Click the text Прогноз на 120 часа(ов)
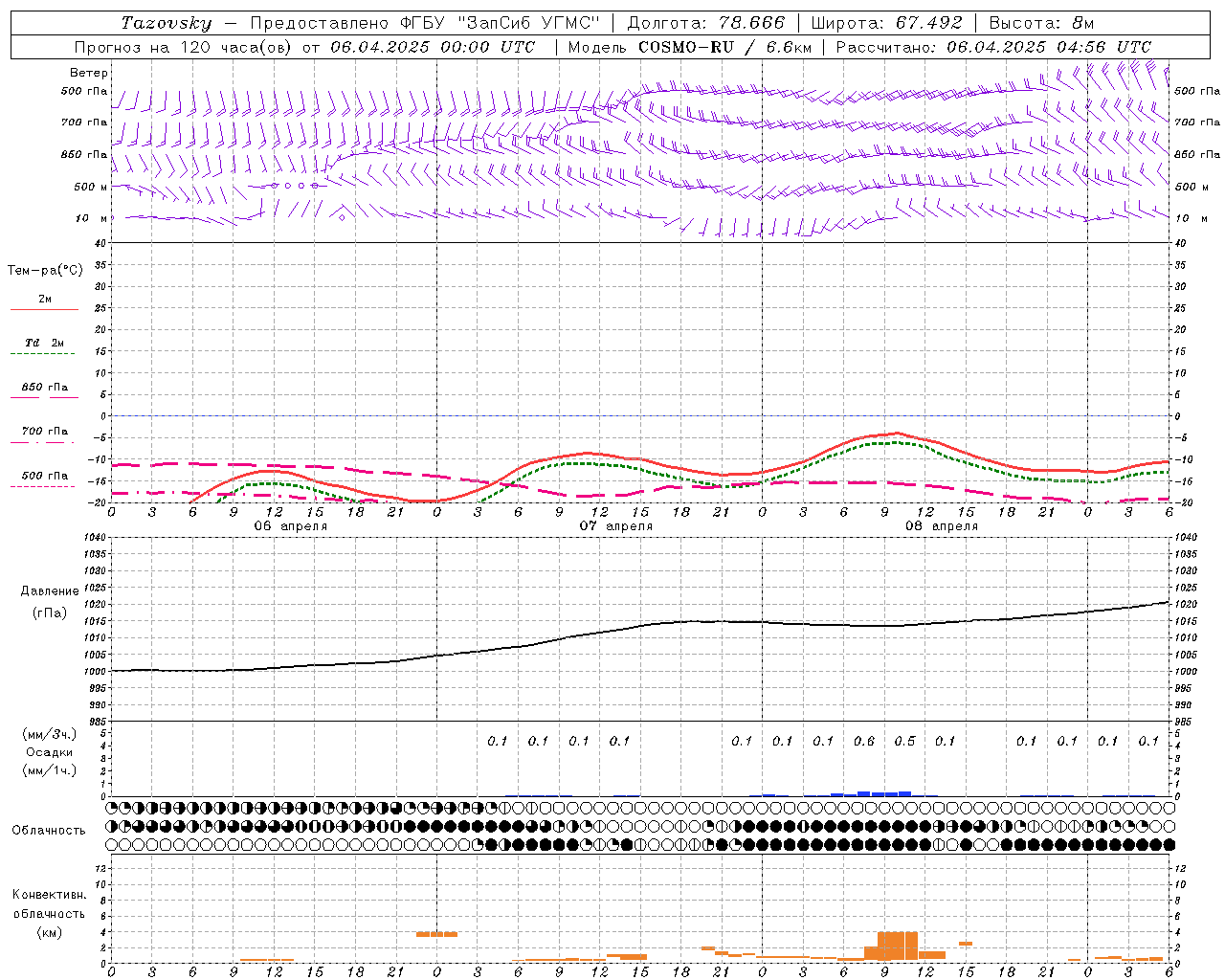The width and height of the screenshot is (1225, 980). (x=184, y=47)
